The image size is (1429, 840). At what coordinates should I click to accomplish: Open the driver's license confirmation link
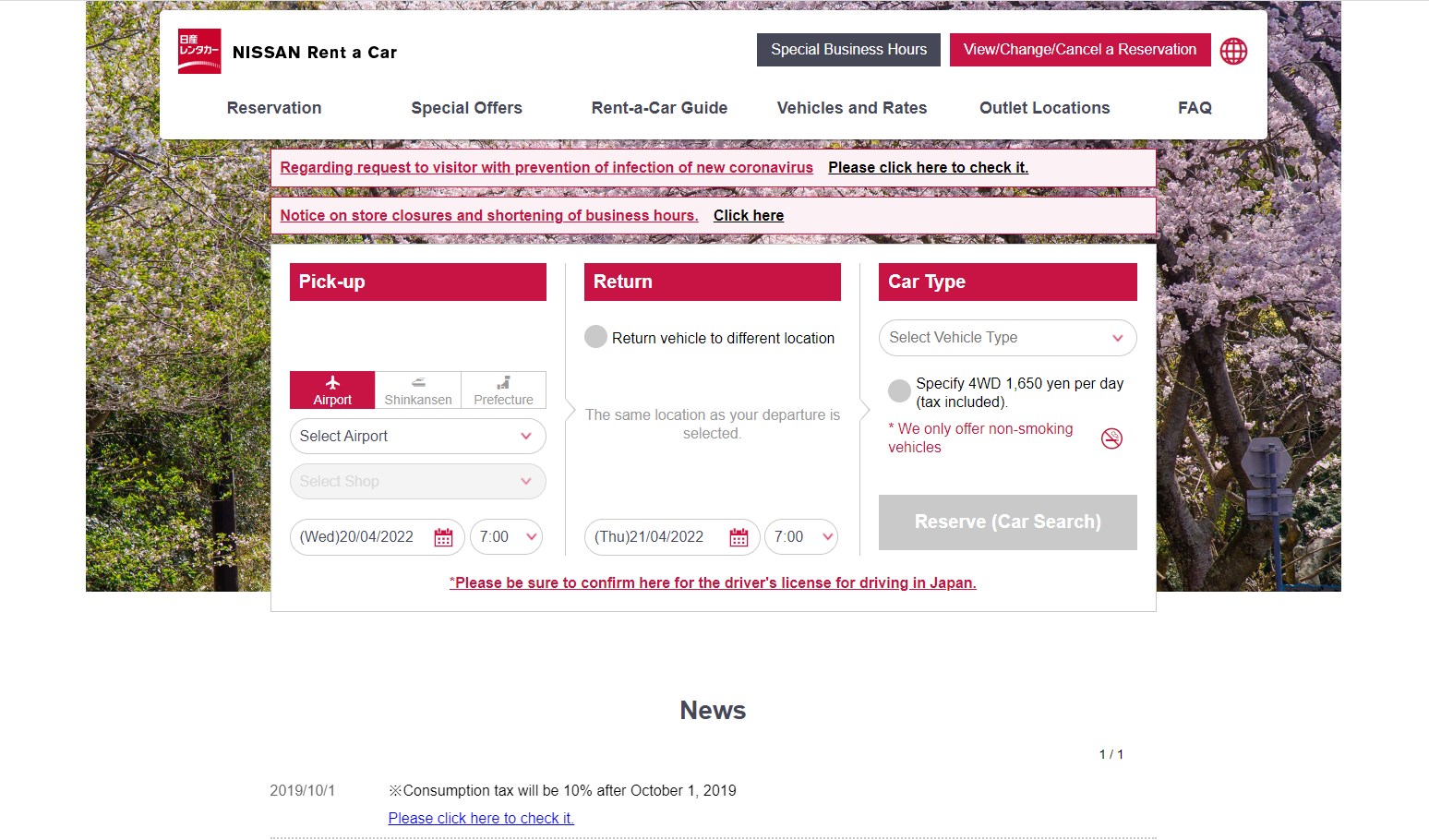coord(713,583)
